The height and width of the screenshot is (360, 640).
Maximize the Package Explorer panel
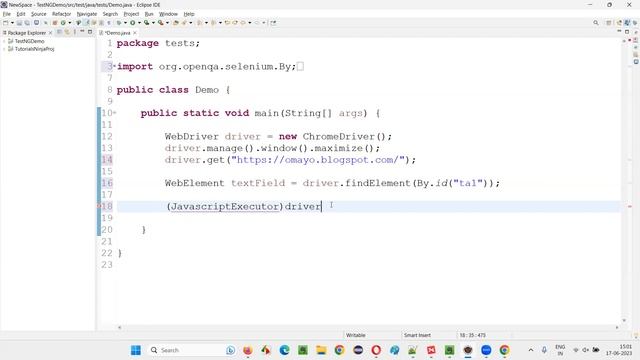tap(90, 31)
